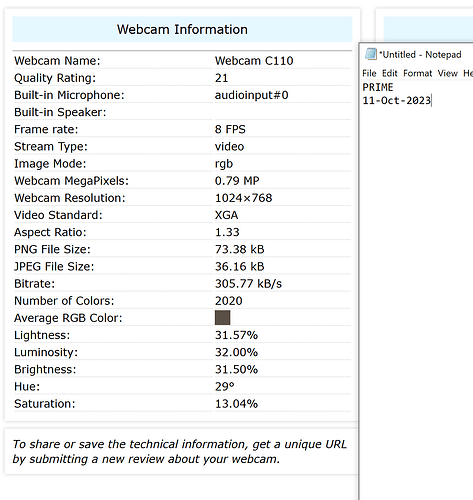The width and height of the screenshot is (473, 500).
Task: Select the 1024×768 resolution value
Action: [x=243, y=198]
